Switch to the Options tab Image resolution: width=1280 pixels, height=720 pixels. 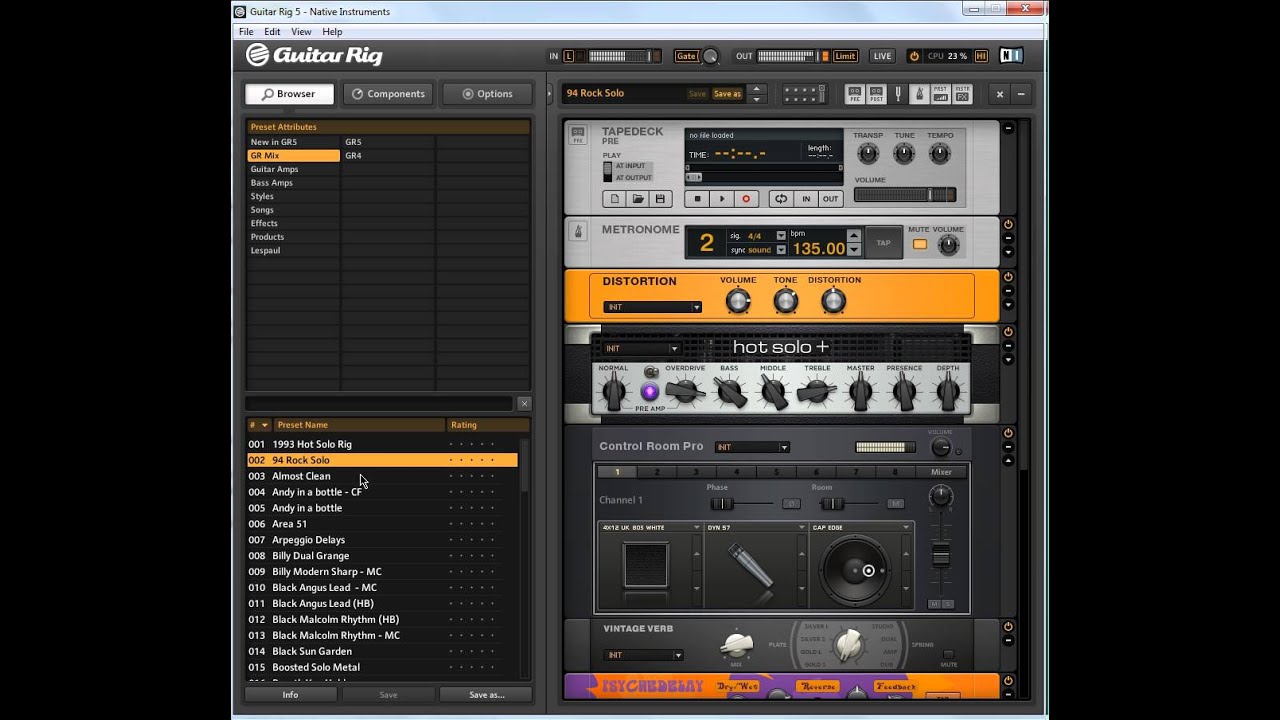[x=487, y=94]
